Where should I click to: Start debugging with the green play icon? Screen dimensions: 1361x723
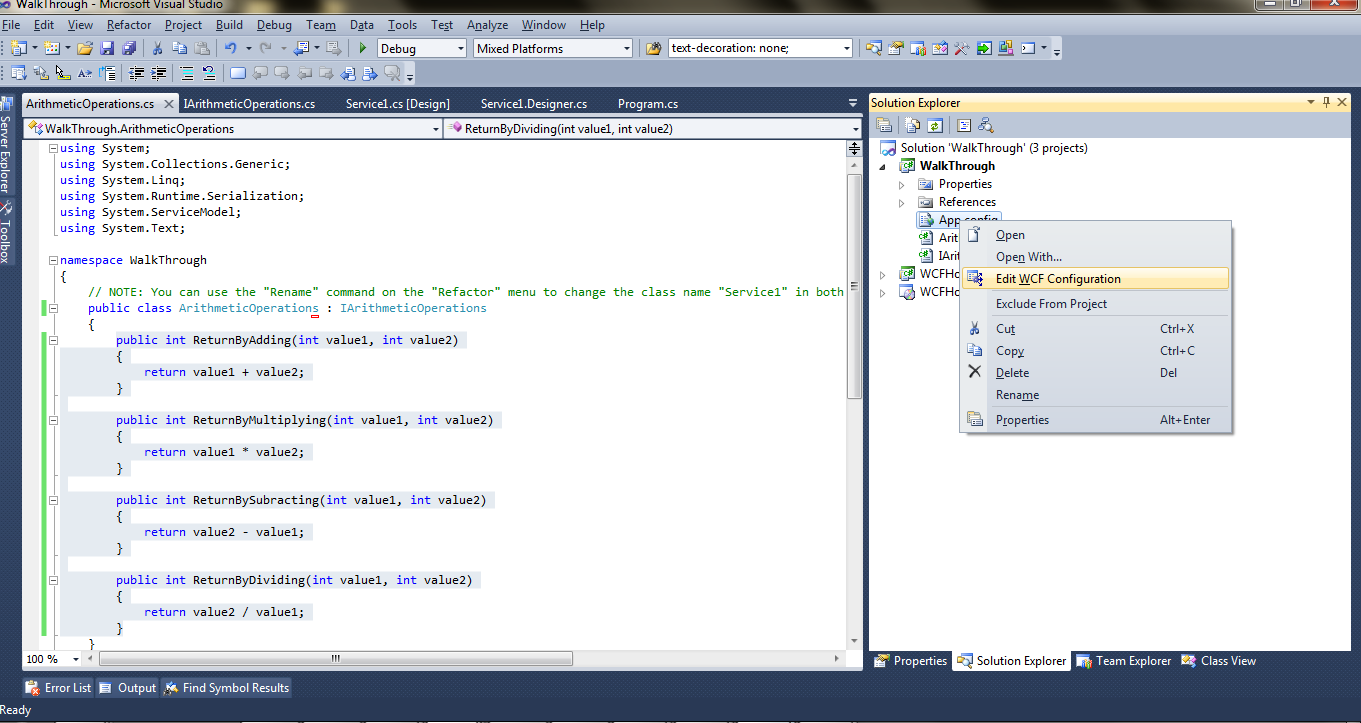pyautogui.click(x=363, y=48)
